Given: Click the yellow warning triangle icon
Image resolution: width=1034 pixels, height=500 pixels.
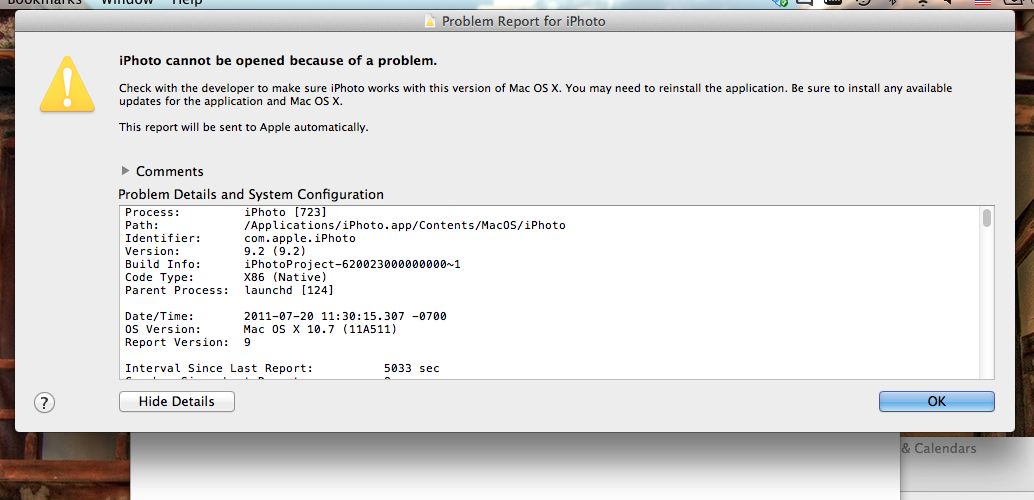Looking at the screenshot, I should tap(67, 83).
